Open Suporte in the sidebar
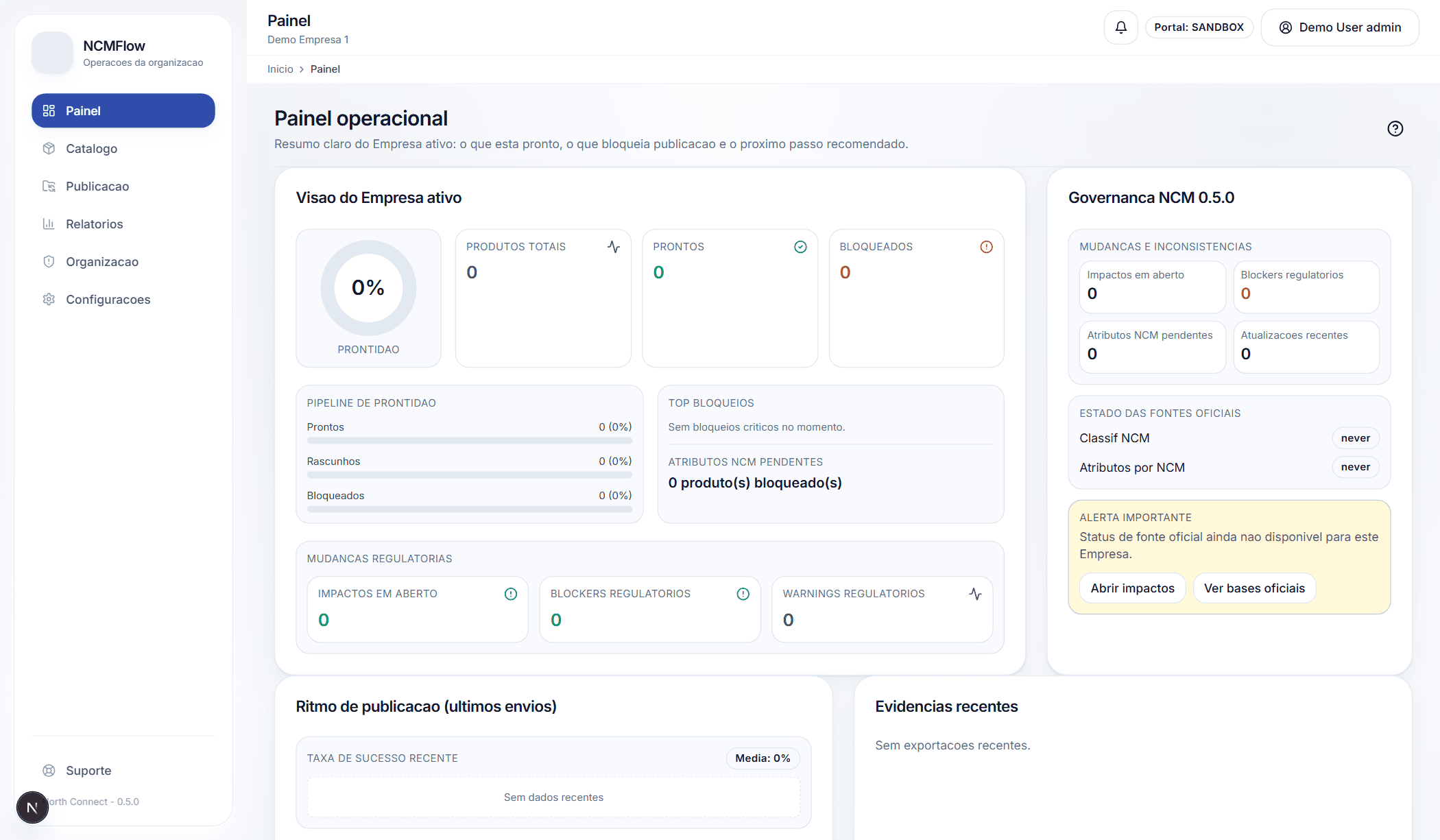The height and width of the screenshot is (840, 1440). click(88, 771)
